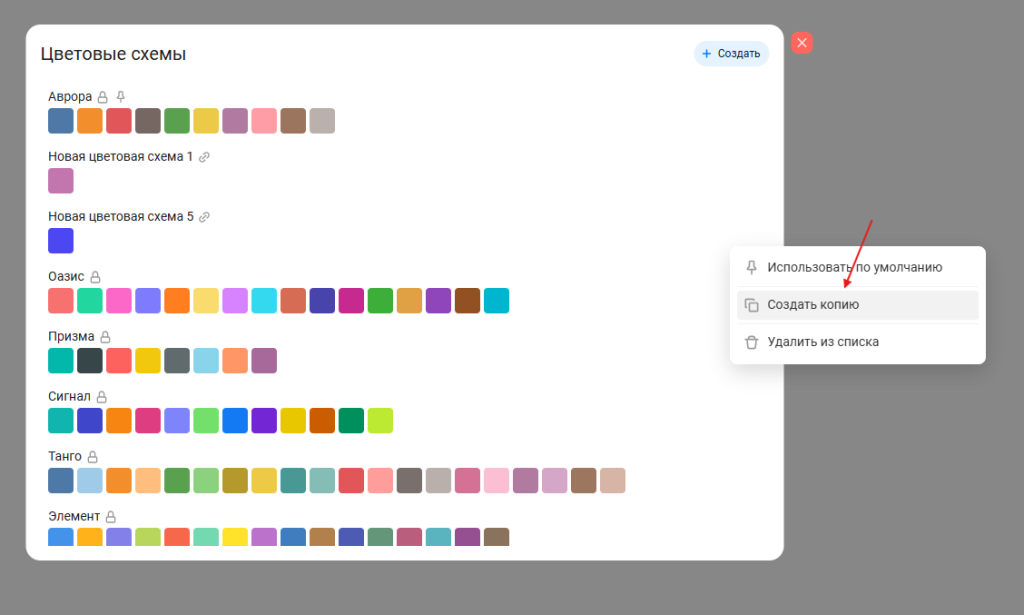
Task: Click the lock icon beside Призма
Action: point(105,337)
